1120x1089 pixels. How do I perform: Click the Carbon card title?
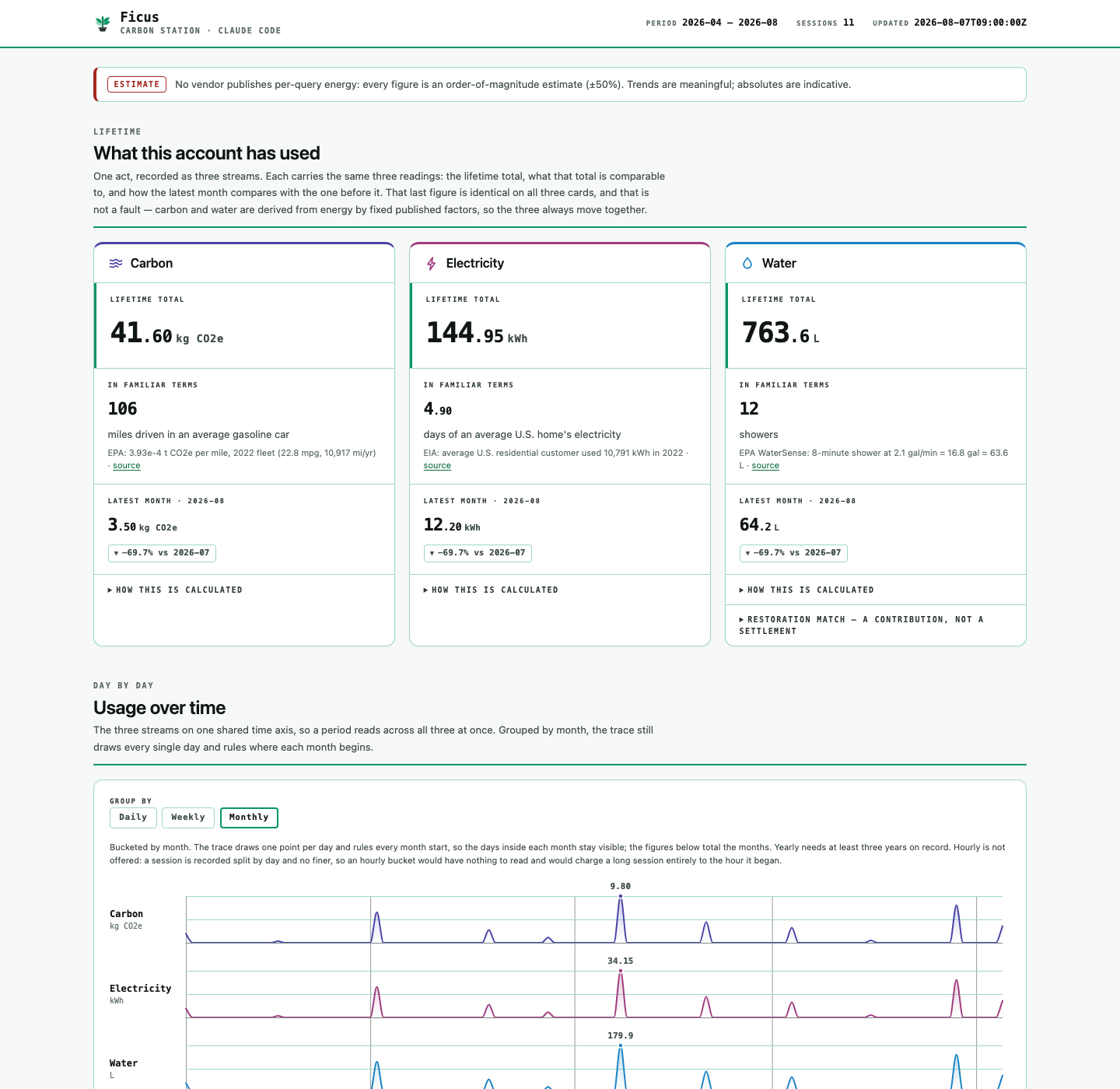pos(152,264)
